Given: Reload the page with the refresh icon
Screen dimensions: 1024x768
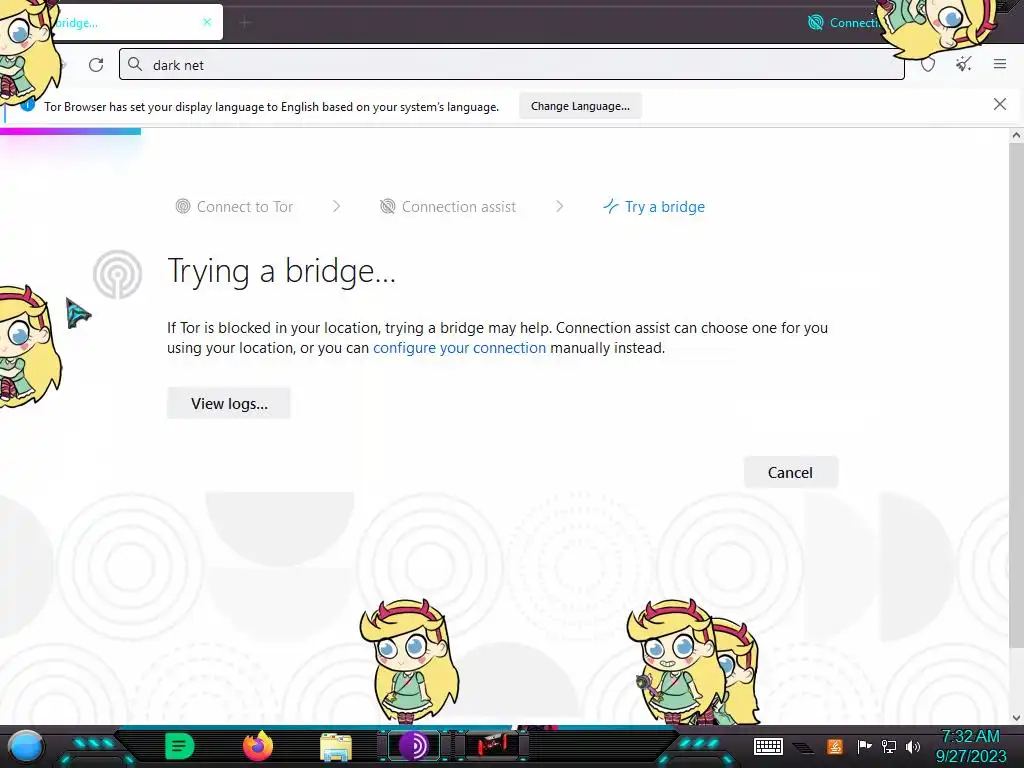Looking at the screenshot, I should click(x=96, y=65).
